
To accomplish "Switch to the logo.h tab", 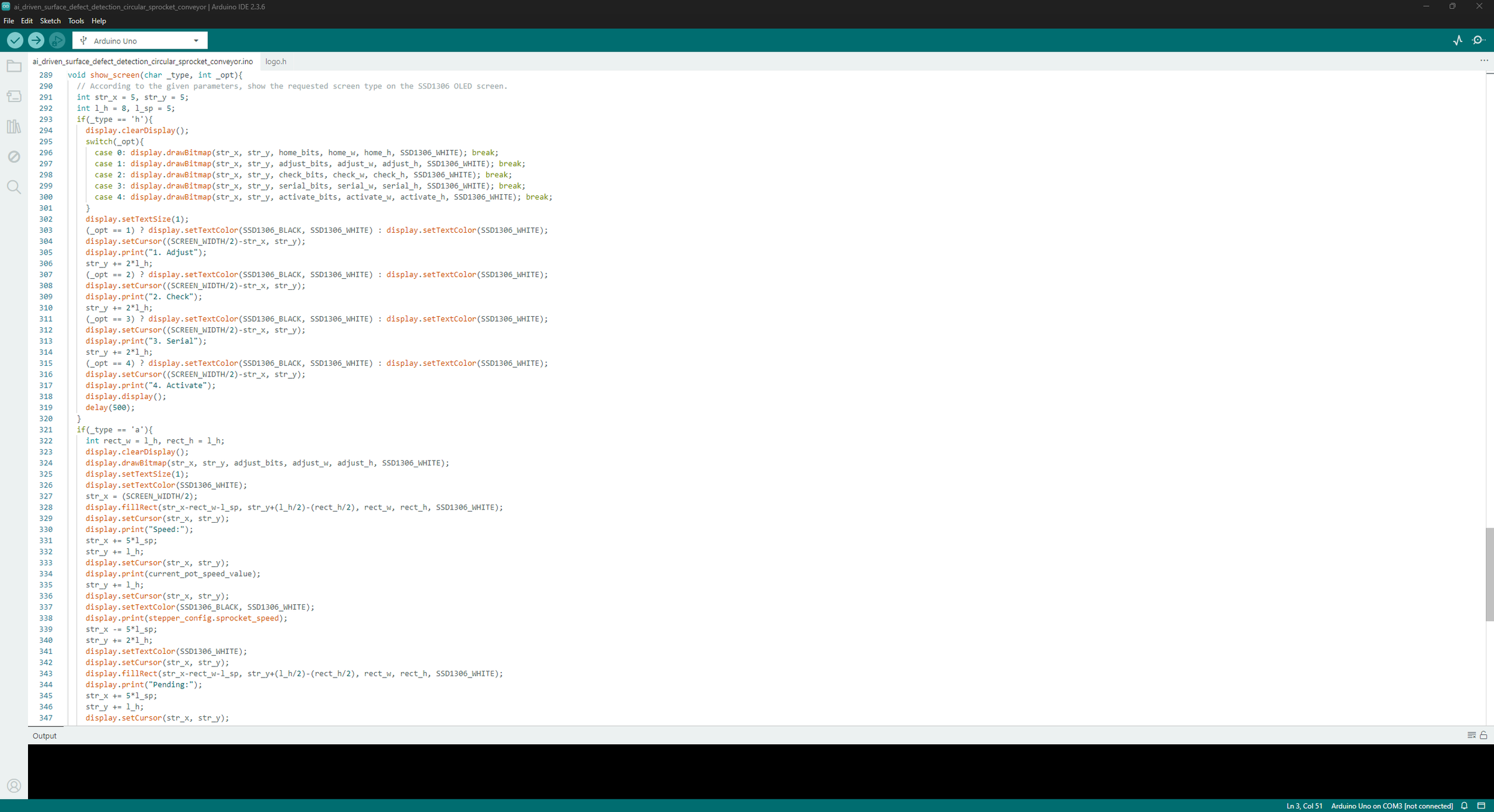I will point(276,62).
